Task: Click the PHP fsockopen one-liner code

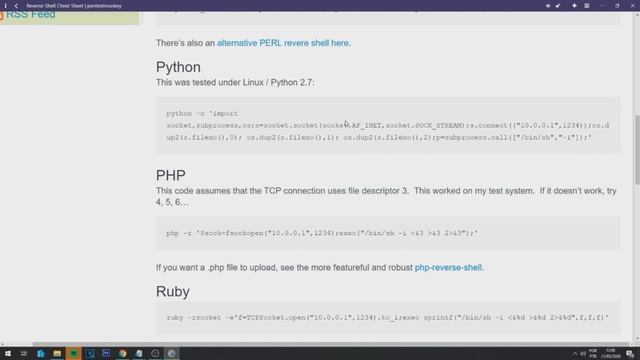Action: [x=322, y=233]
